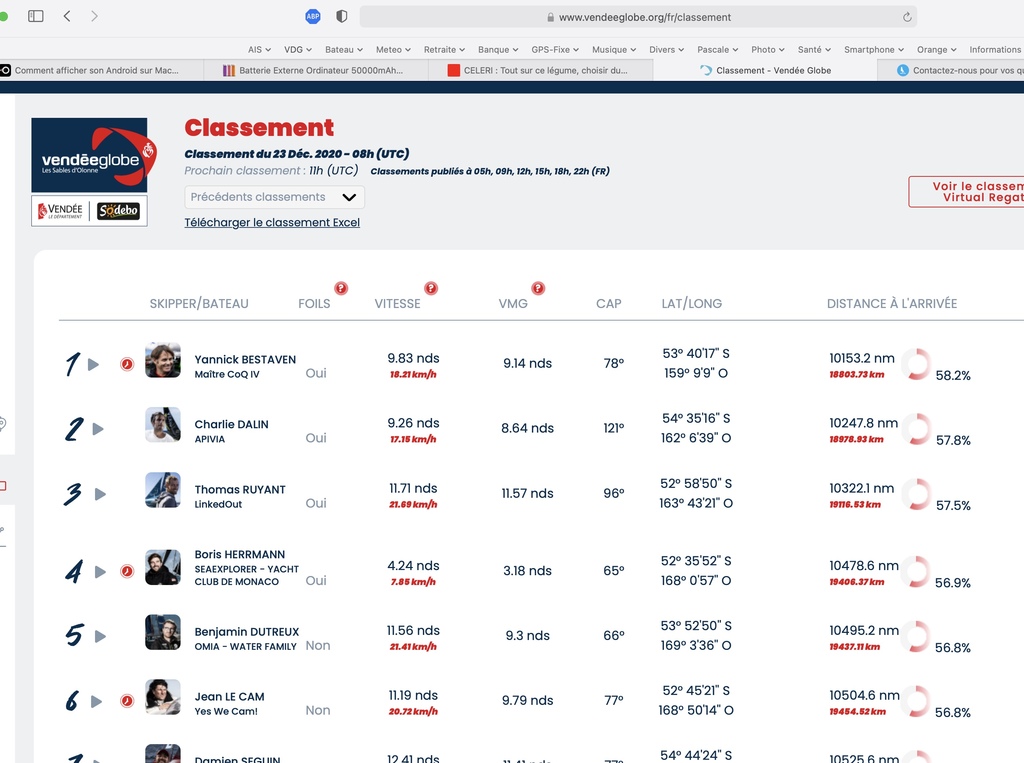Click the DISTANCE À L'ARRIVÉE column header
1024x763 pixels.
891,304
